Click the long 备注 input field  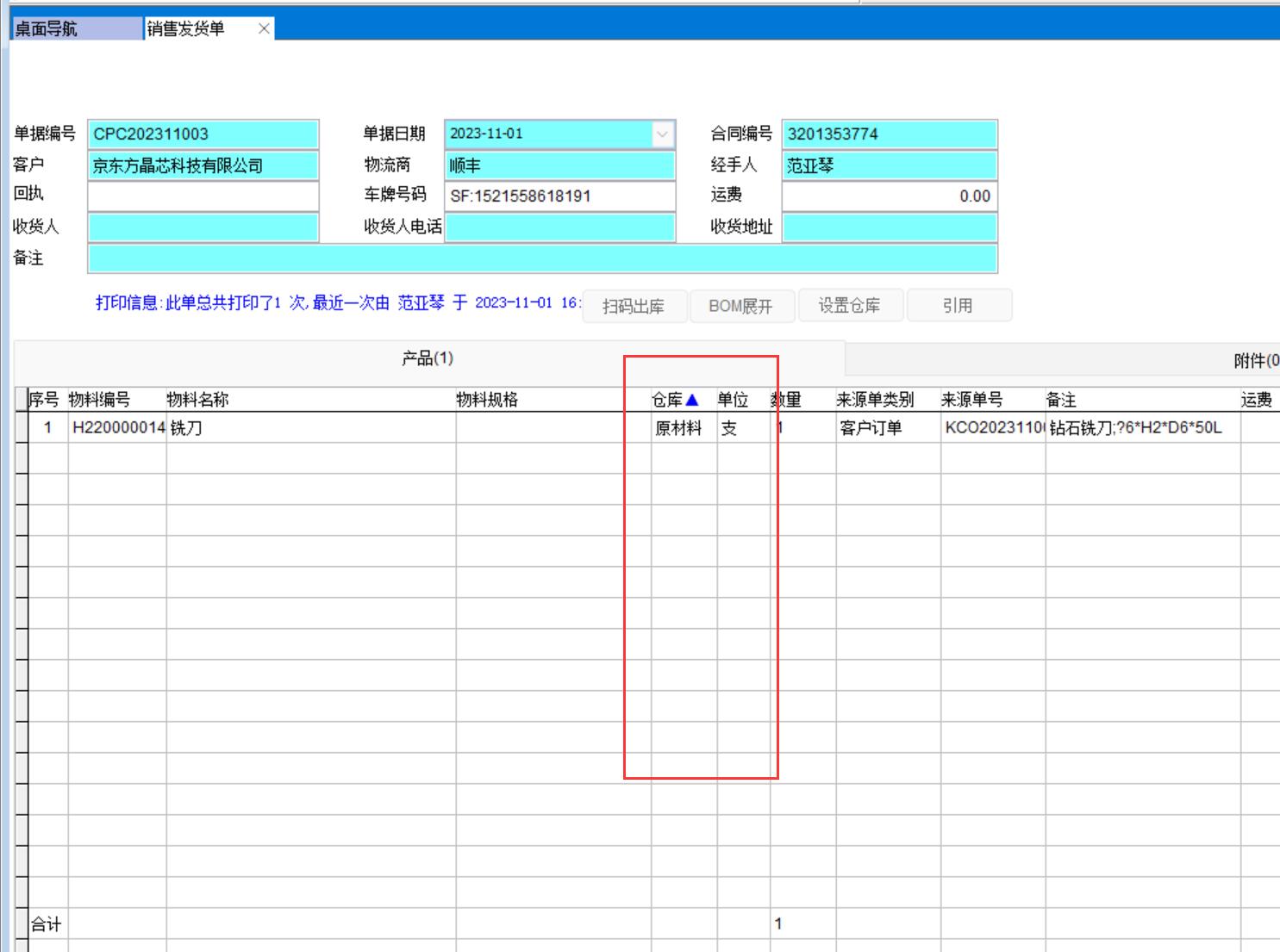[x=542, y=258]
